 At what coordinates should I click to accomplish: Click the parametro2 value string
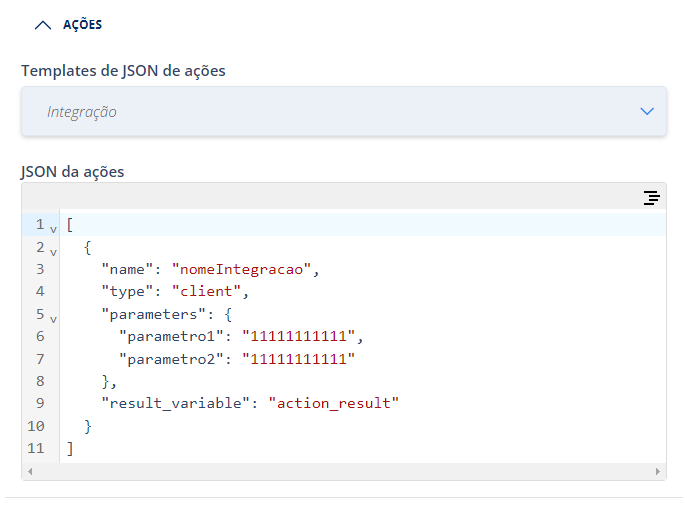click(x=298, y=359)
